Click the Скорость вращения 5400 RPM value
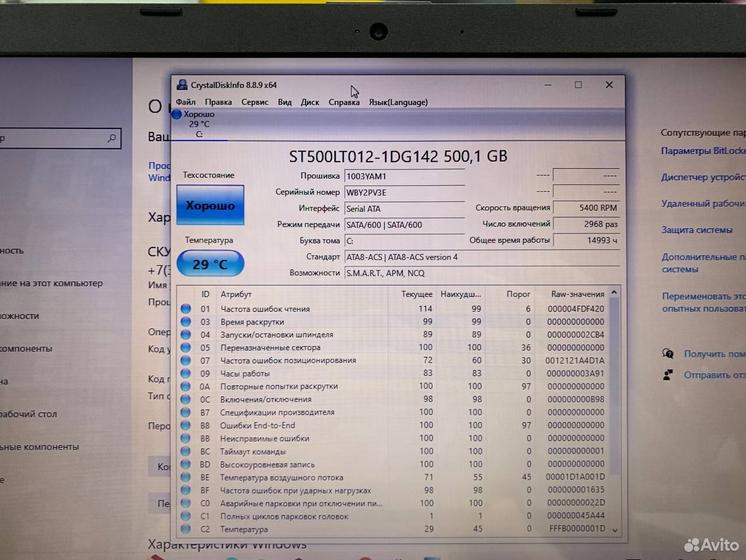Screen dimensions: 746x560 coord(586,208)
